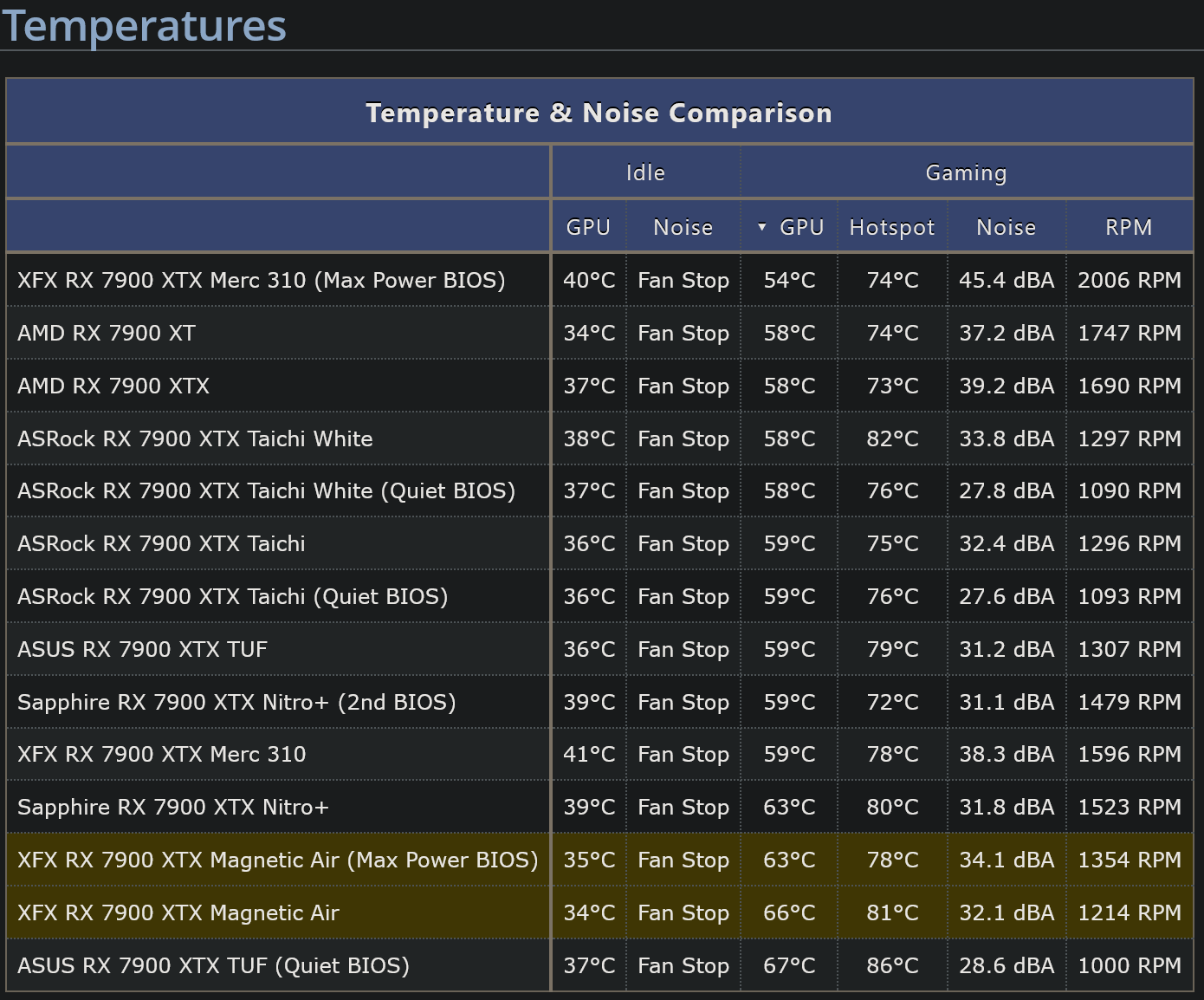Click the 2006 RPM cell for Merc 310
This screenshot has height=1000, width=1204.
[1129, 280]
